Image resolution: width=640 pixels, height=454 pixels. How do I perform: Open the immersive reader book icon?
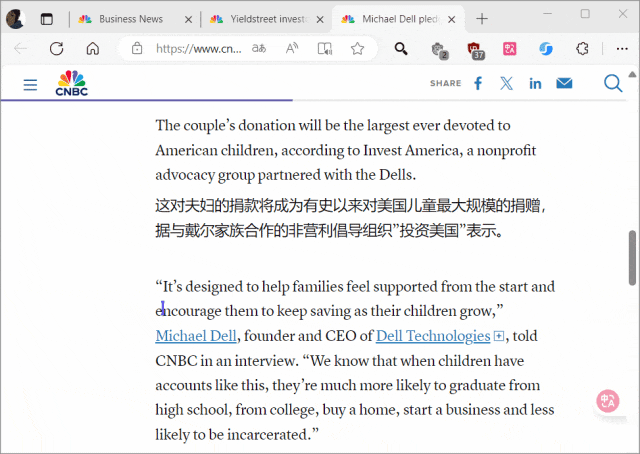[324, 49]
